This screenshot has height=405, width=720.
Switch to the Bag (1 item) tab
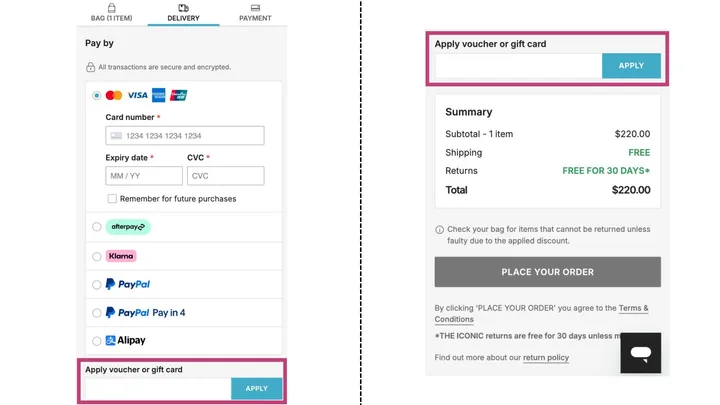coord(111,13)
